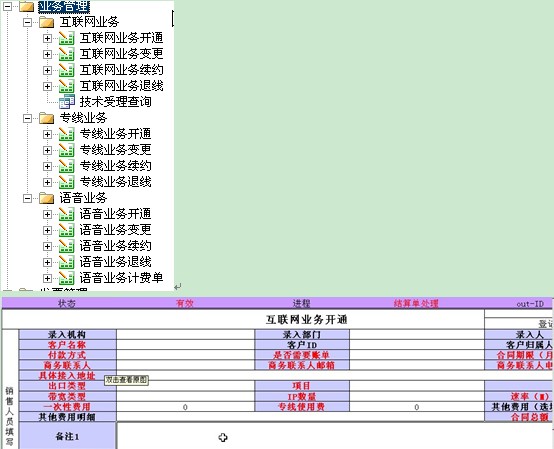Viewport: 554px width, 449px height.
Task: Click the 专线业务开通 form icon
Action: click(66, 134)
